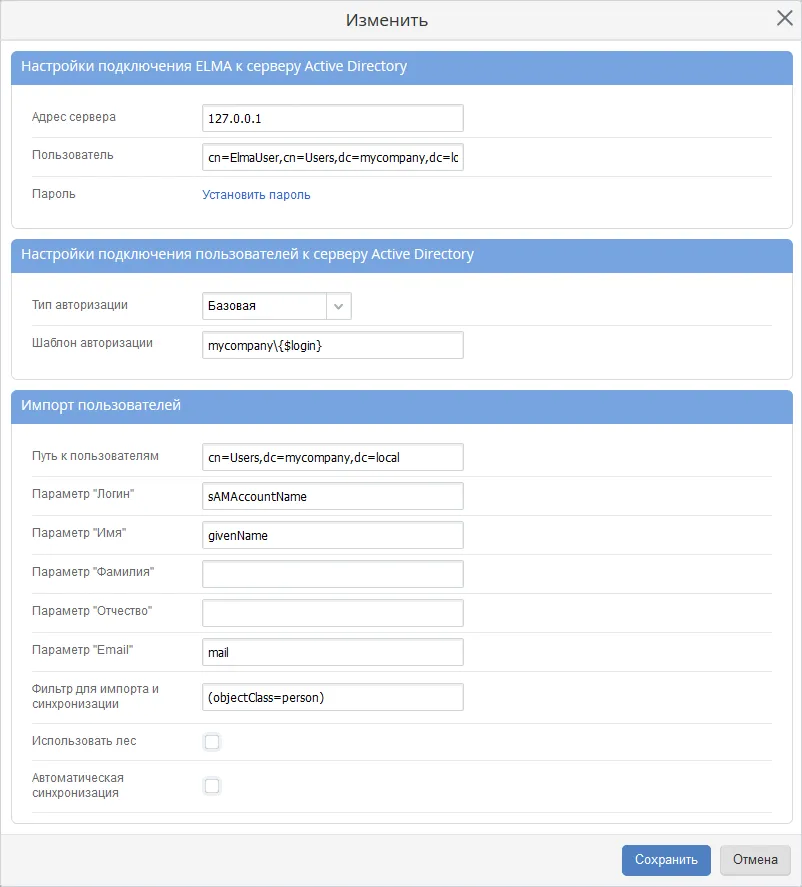This screenshot has height=887, width=802.
Task: Edit the Шаблон авторизации field
Action: click(332, 345)
